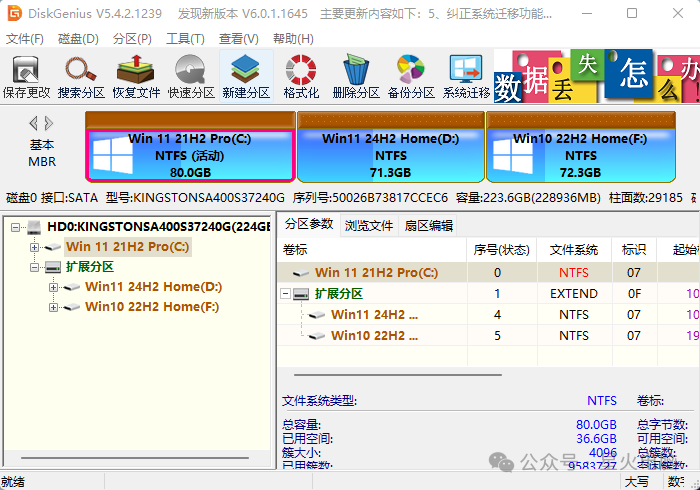700x490 pixels.
Task: Switch to the 浏览文件 tab
Action: [x=369, y=225]
